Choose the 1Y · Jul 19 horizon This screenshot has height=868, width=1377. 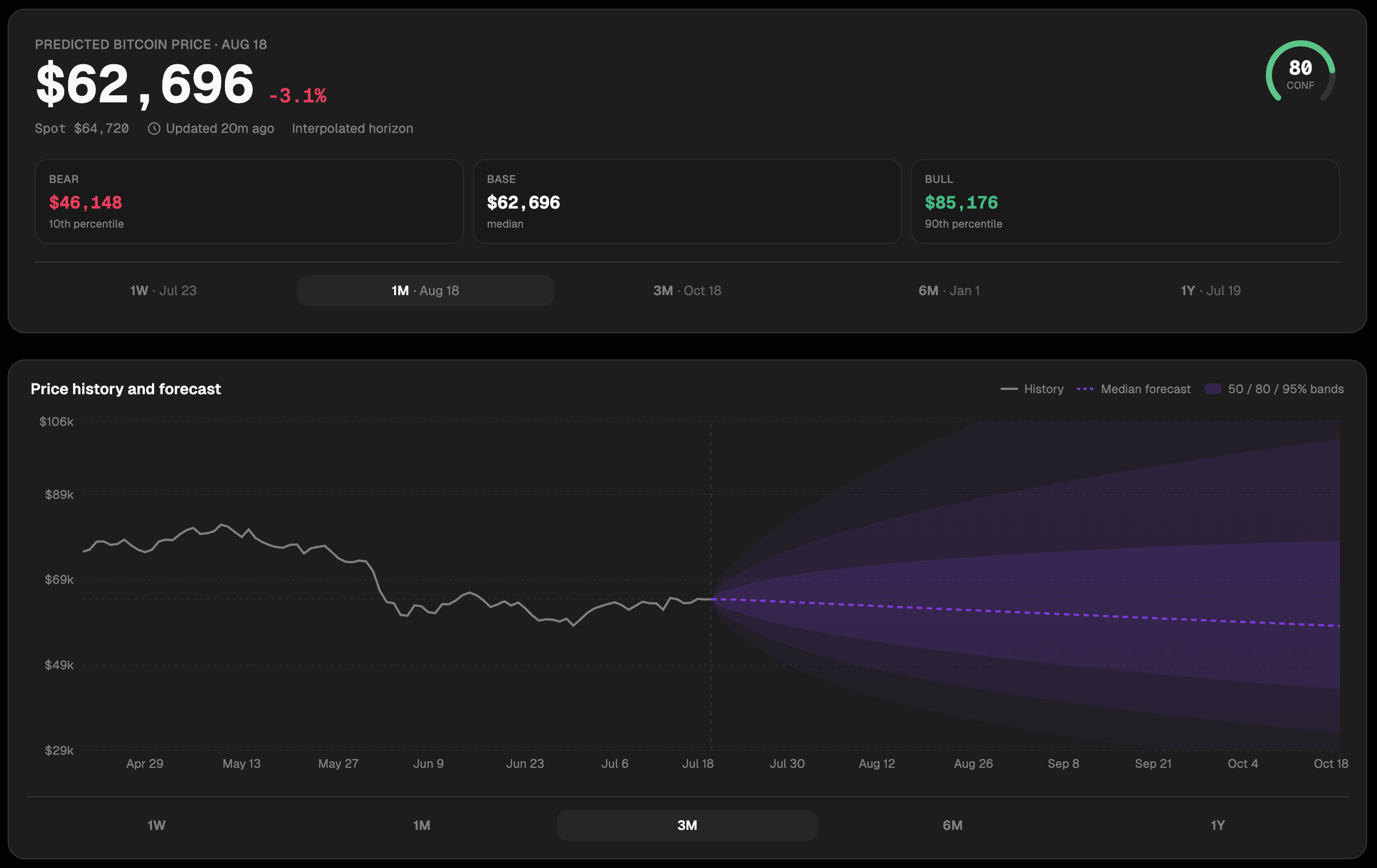pos(1210,290)
